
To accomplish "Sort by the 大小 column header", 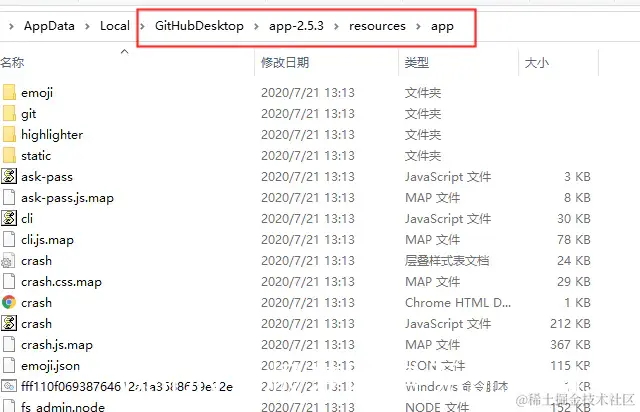I will [536, 62].
